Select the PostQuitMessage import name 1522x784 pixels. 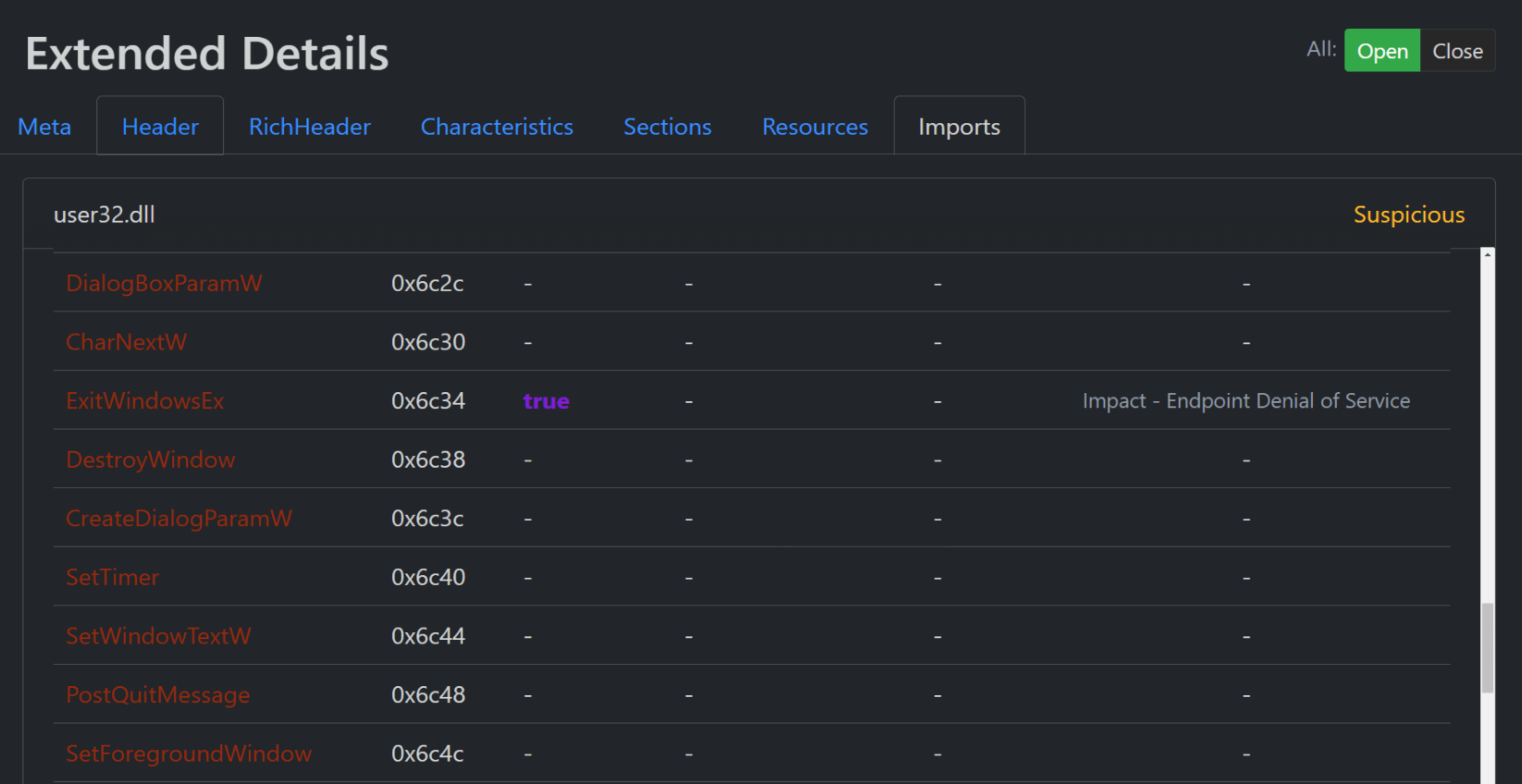pos(158,694)
